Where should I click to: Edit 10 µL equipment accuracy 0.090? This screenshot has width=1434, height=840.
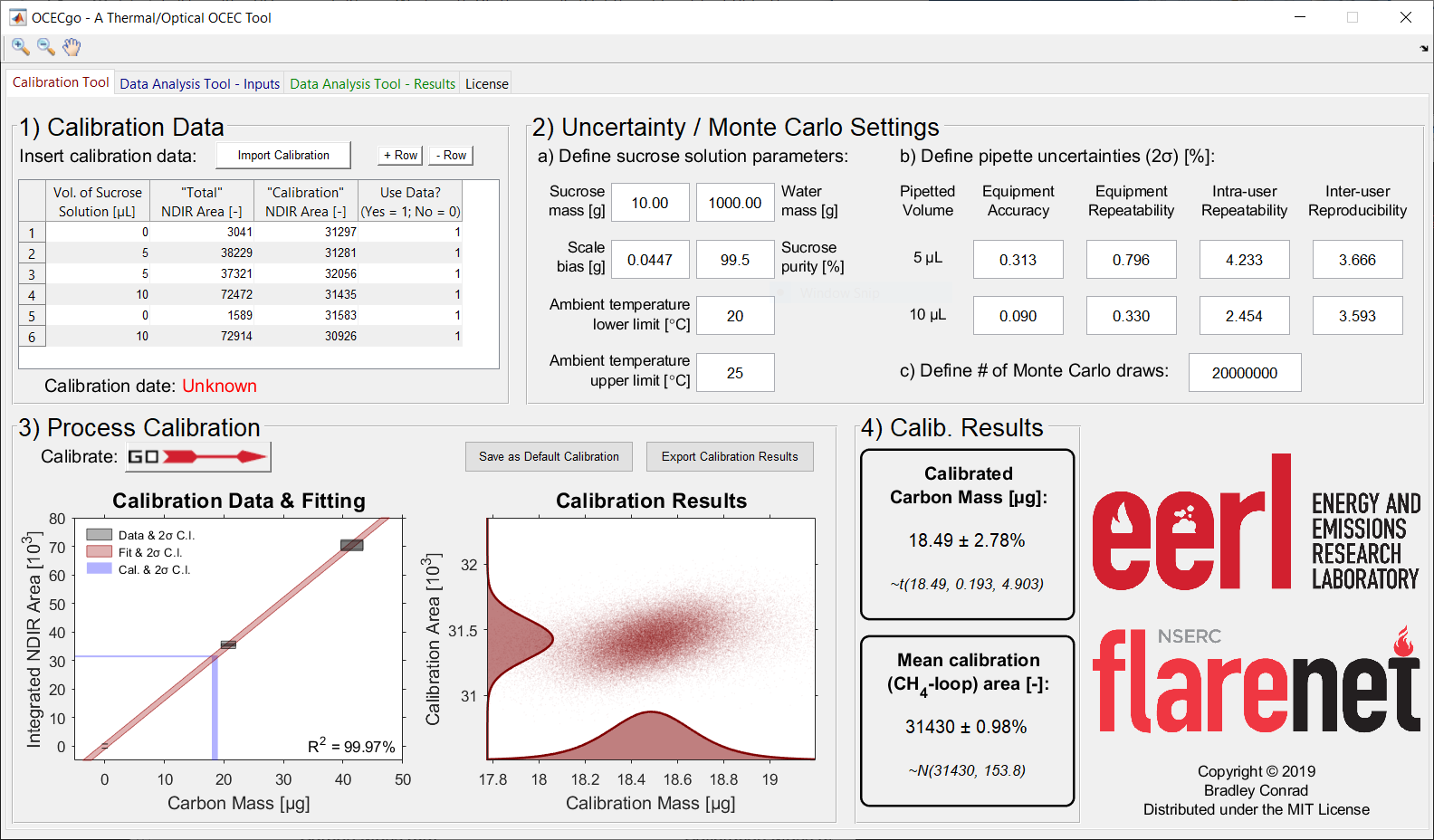click(x=1018, y=316)
